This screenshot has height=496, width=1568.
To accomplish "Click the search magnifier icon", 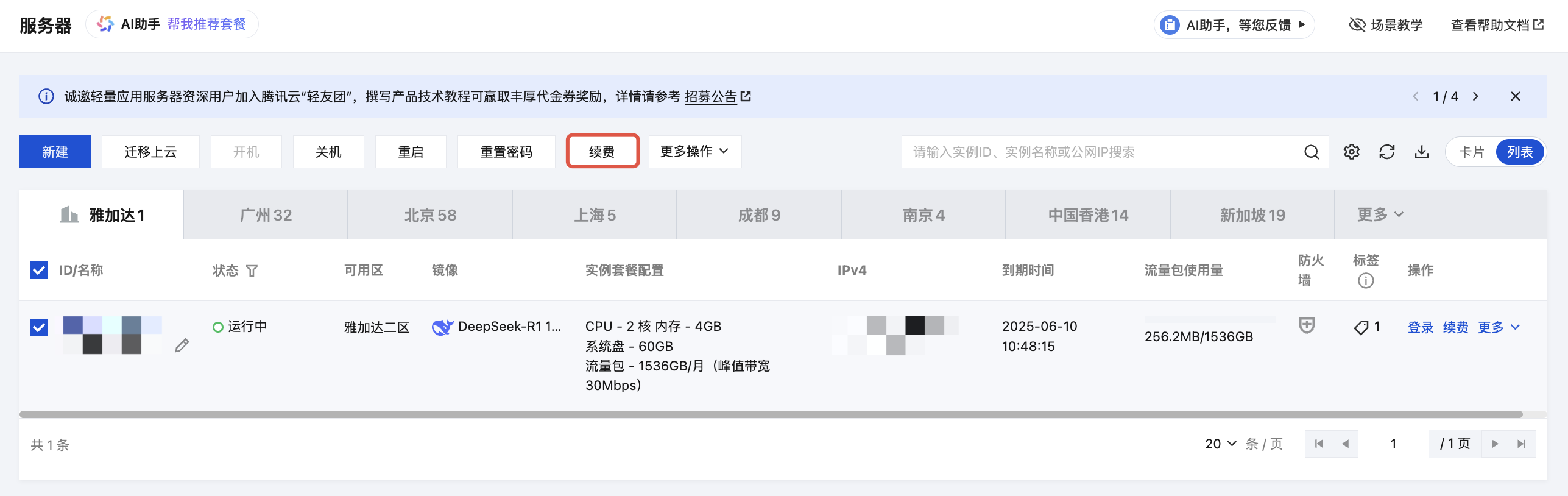I will [1311, 152].
